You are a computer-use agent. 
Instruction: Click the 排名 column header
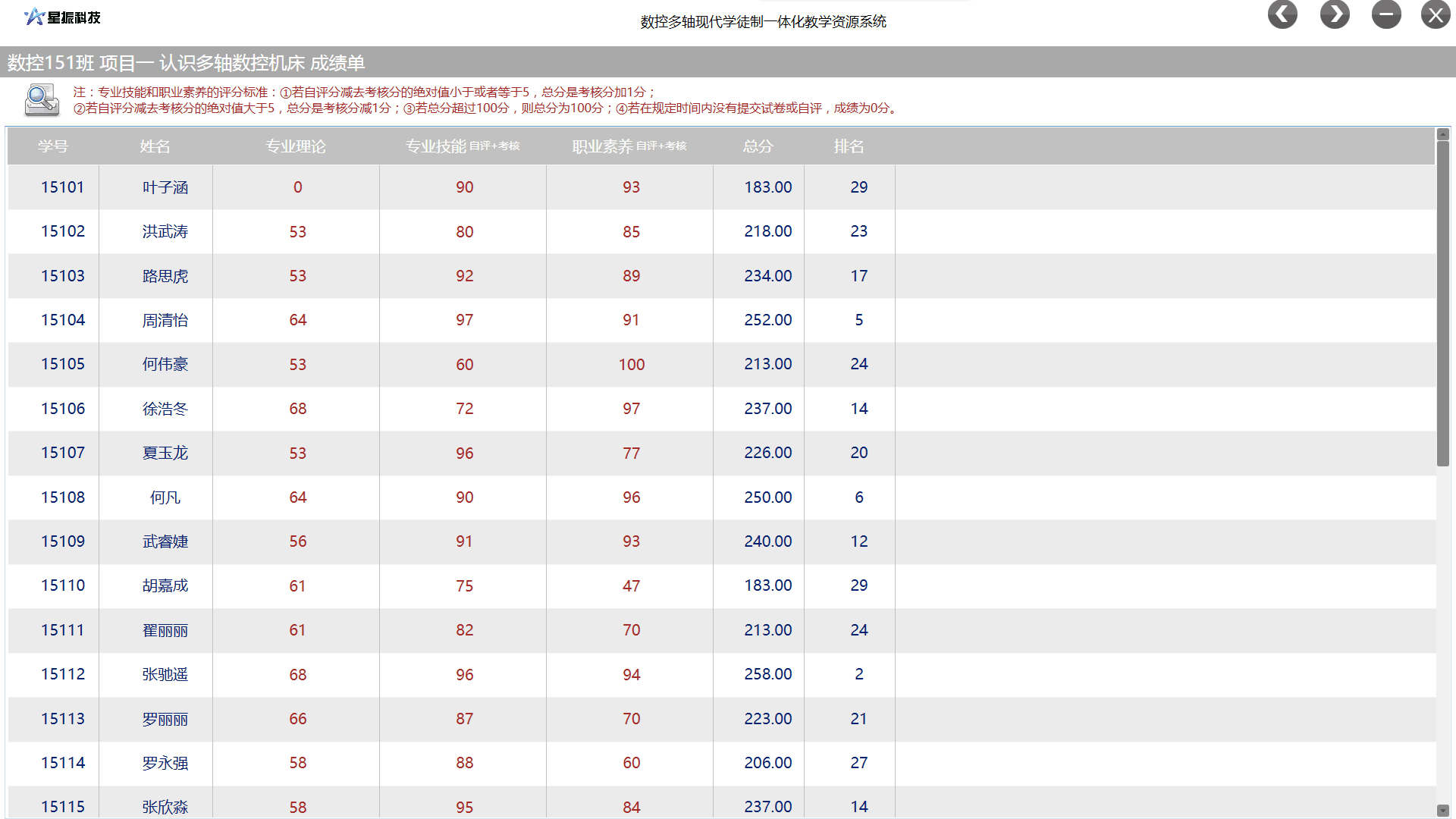pyautogui.click(x=849, y=146)
